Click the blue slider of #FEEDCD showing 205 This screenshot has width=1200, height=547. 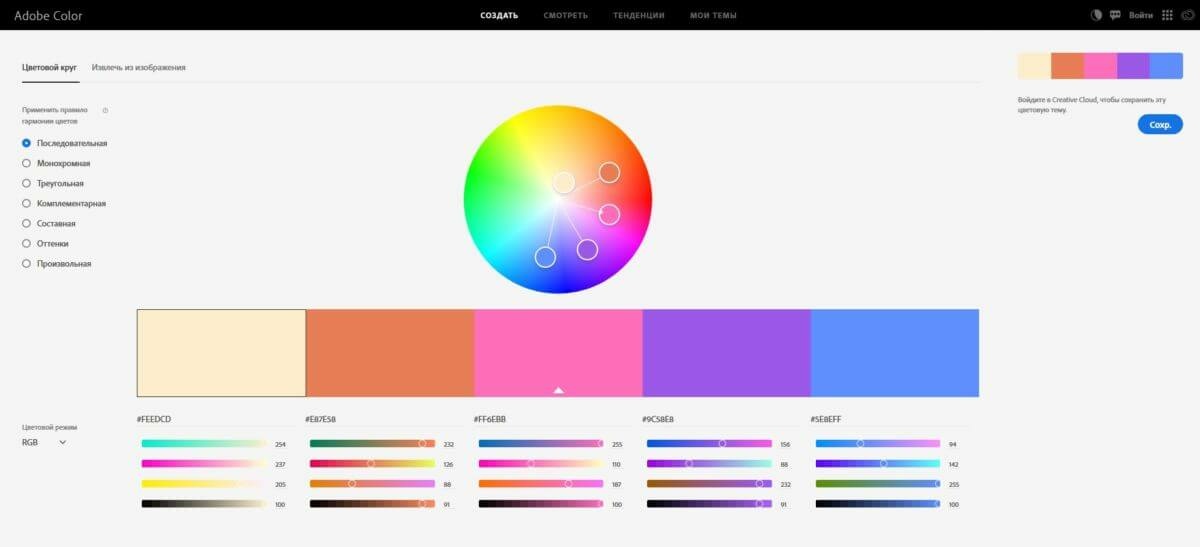[x=204, y=483]
